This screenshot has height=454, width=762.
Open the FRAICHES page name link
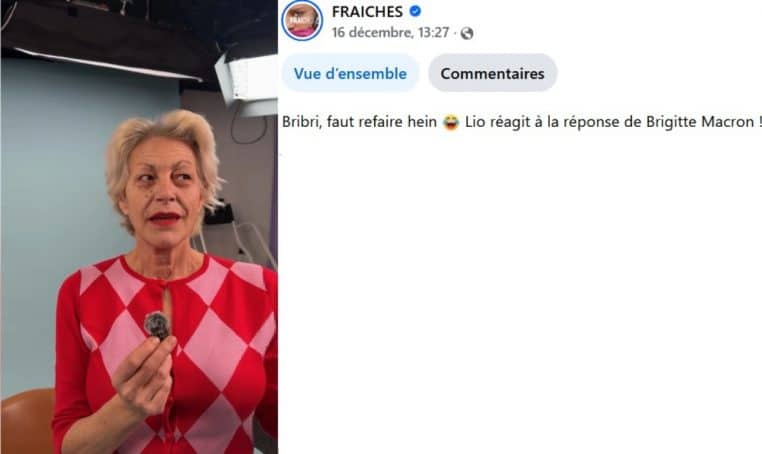click(x=367, y=12)
